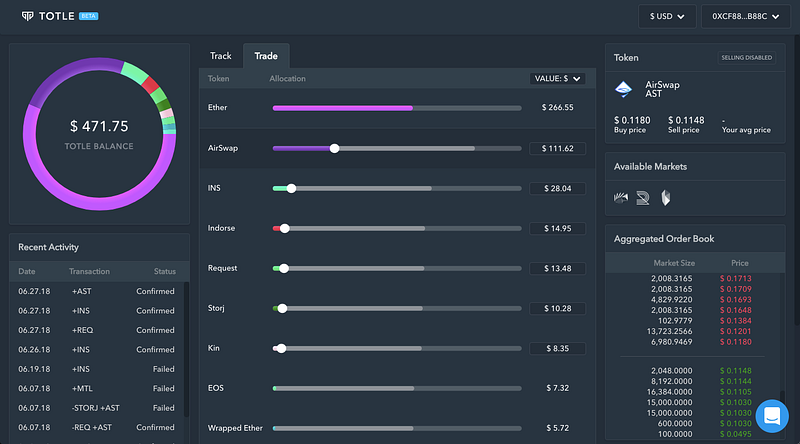This screenshot has width=800, height=444.
Task: Click the Request $ 13.48 value field
Action: point(557,268)
